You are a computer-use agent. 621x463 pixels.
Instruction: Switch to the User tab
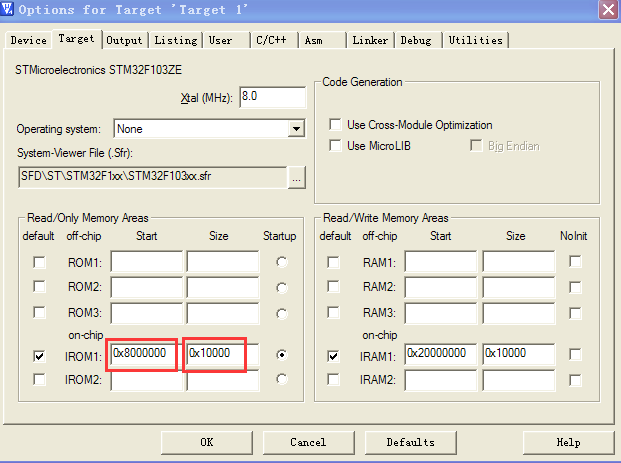(226, 40)
